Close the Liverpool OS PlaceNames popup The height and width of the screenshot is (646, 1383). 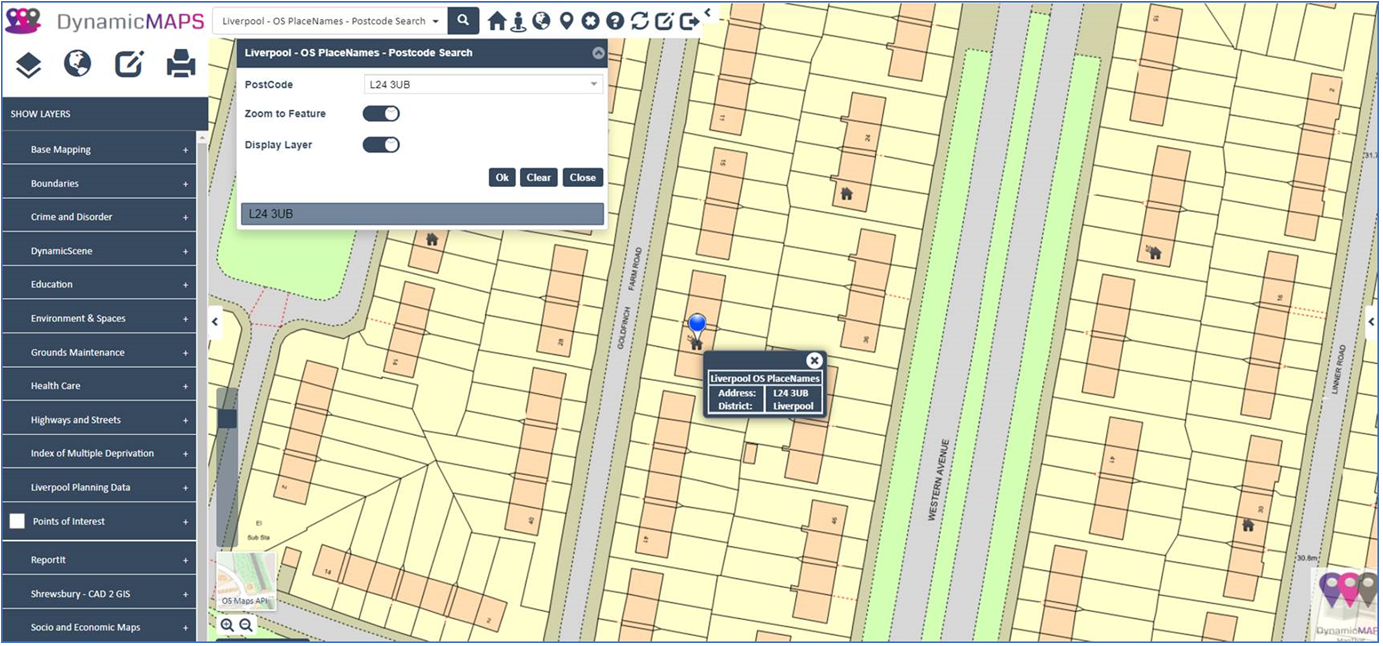(814, 360)
